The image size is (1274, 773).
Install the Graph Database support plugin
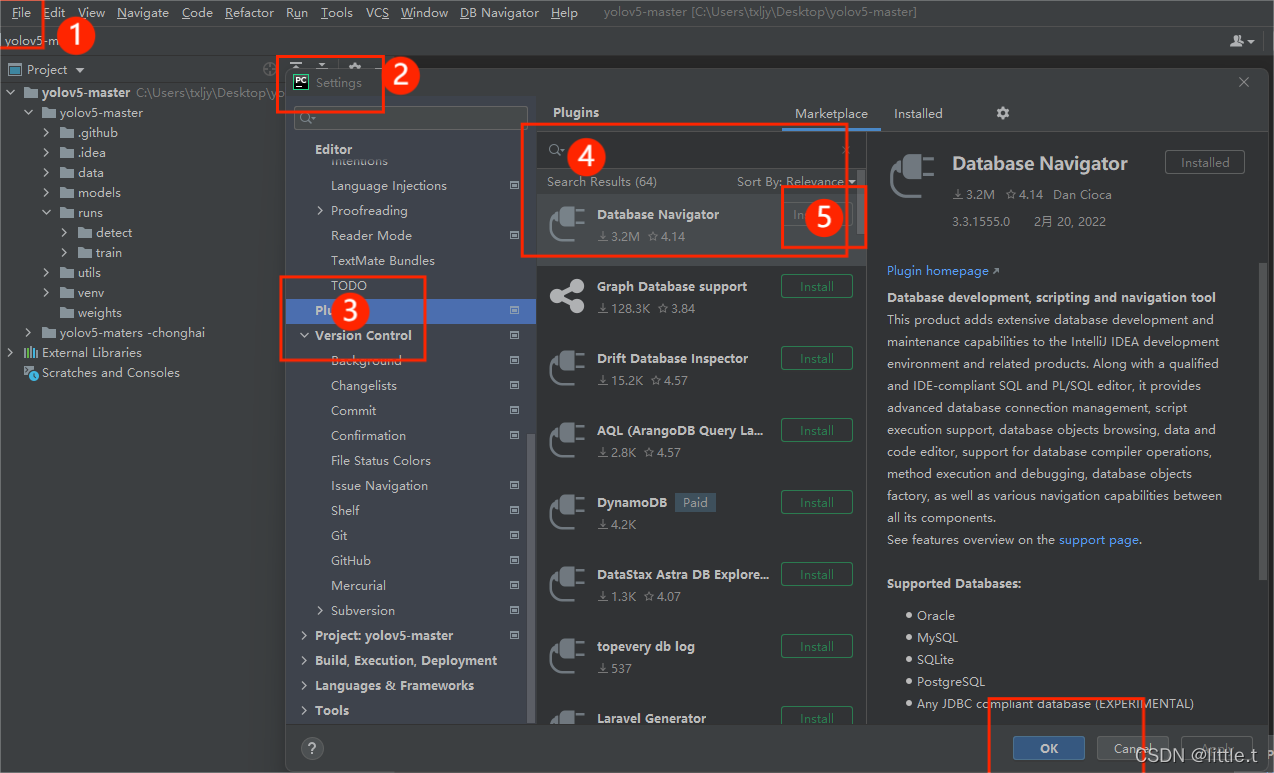[816, 287]
